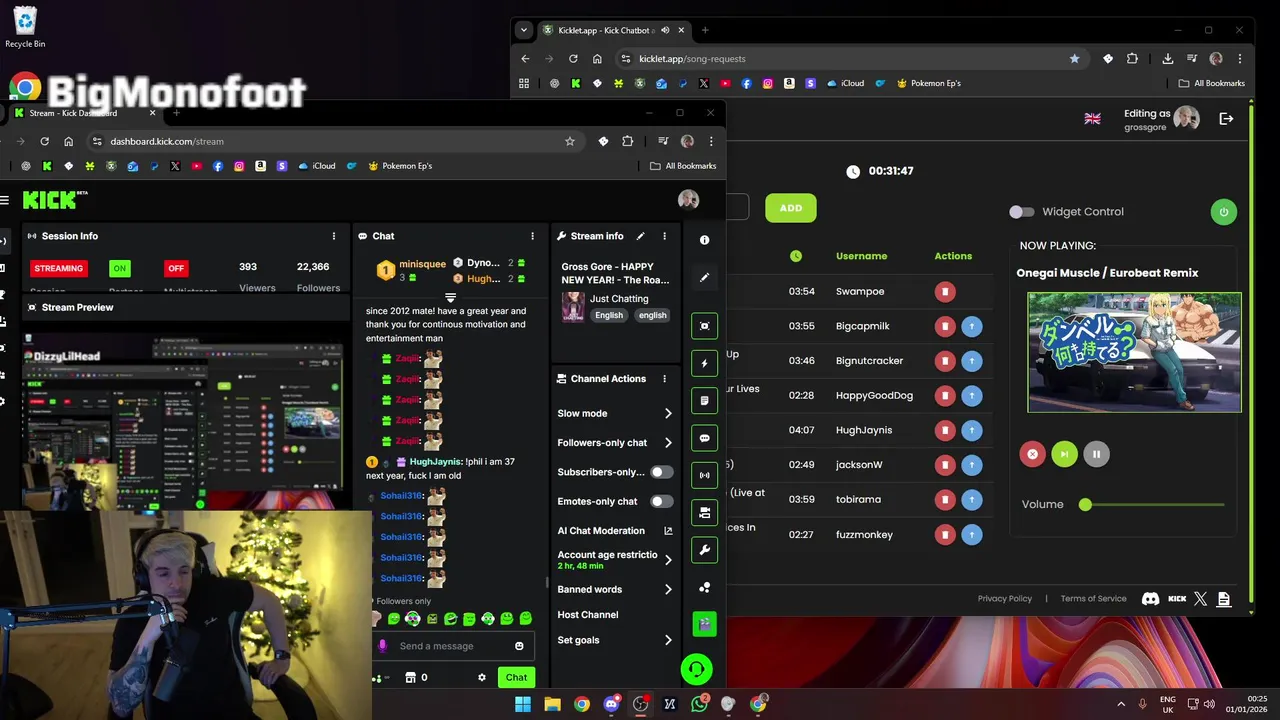This screenshot has width=1280, height=720.
Task: Log out of Kicklet via exit icon
Action: [x=1226, y=119]
